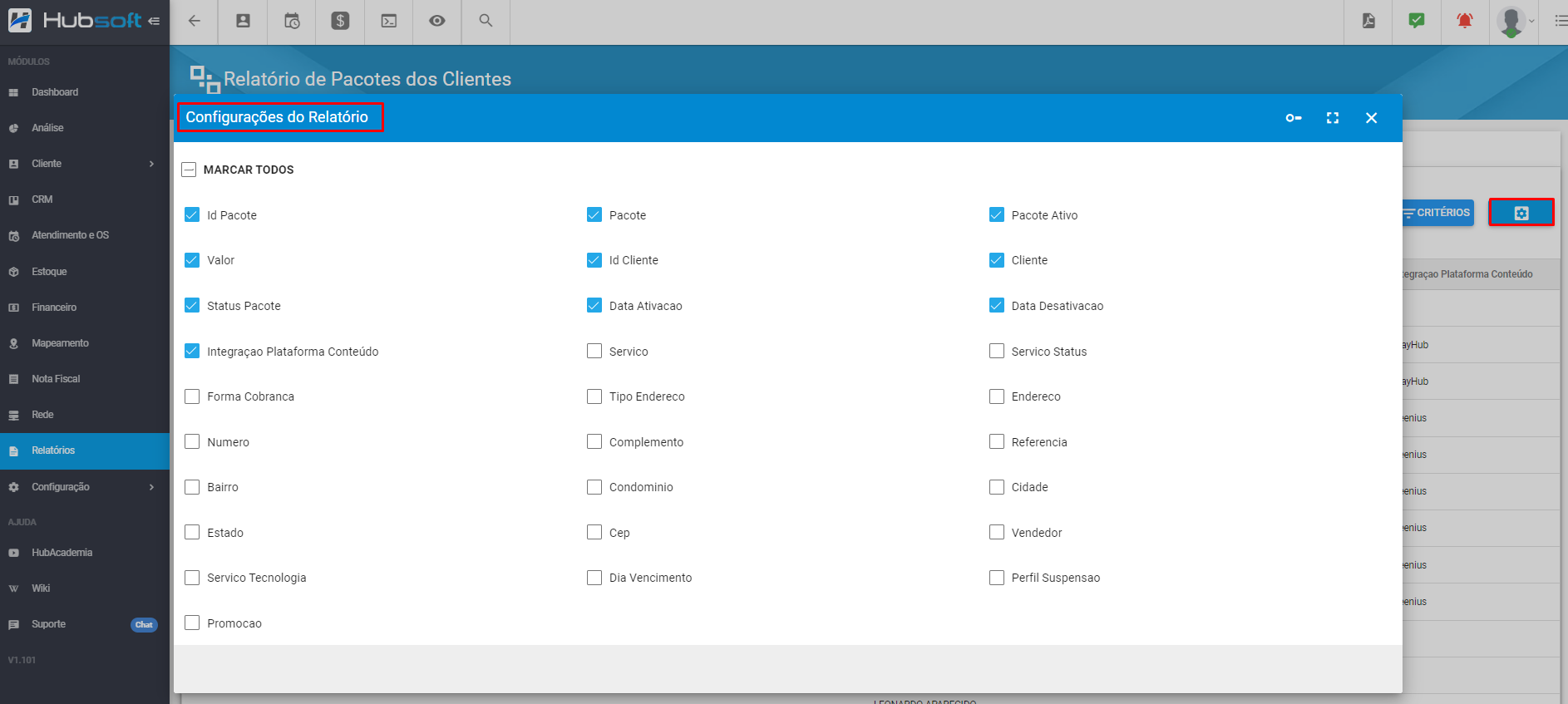The image size is (1568, 704).
Task: Go to Financeiro module in sidebar
Action: tap(54, 308)
